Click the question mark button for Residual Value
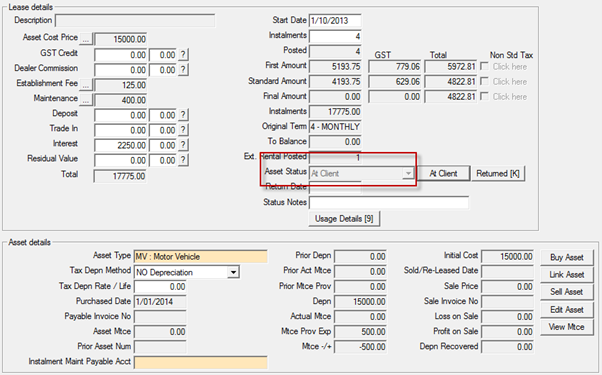 pos(183,160)
